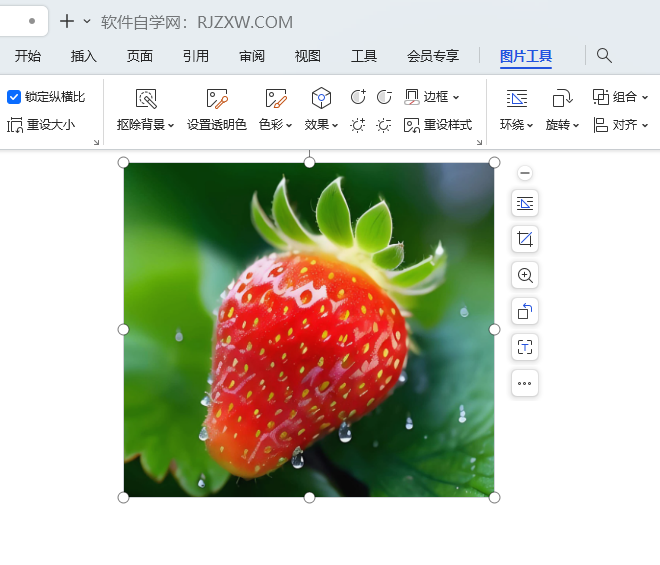
Task: Click the 色彩 icon
Action: click(276, 99)
